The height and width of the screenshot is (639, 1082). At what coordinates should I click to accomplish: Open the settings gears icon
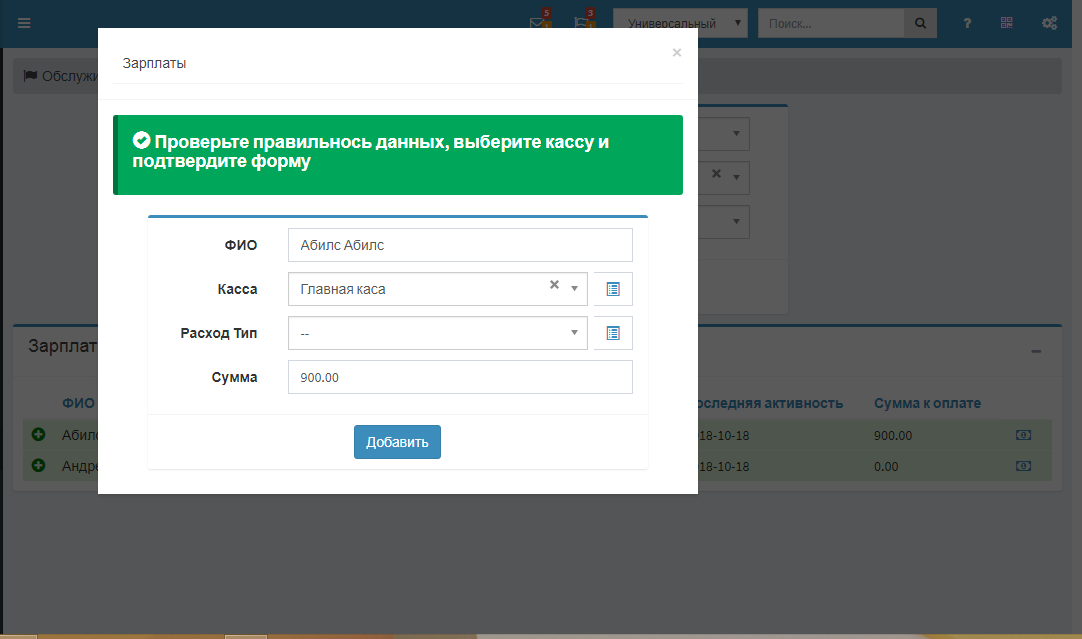click(x=1049, y=23)
